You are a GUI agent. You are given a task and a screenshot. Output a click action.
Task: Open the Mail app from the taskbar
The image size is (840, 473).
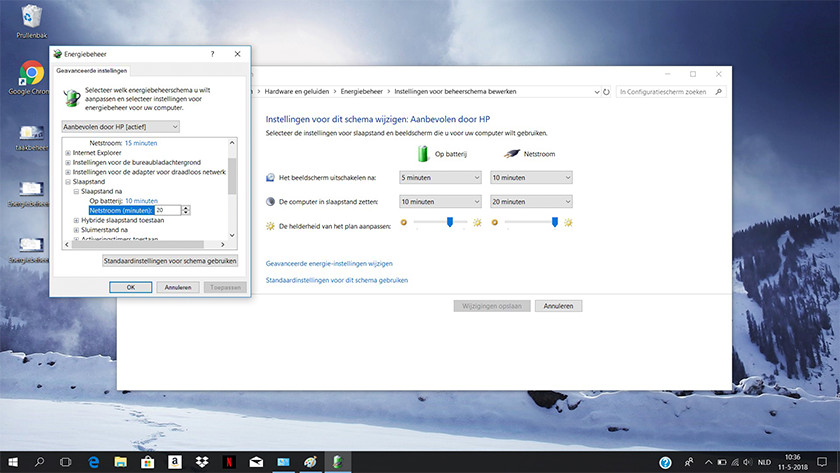pos(256,462)
